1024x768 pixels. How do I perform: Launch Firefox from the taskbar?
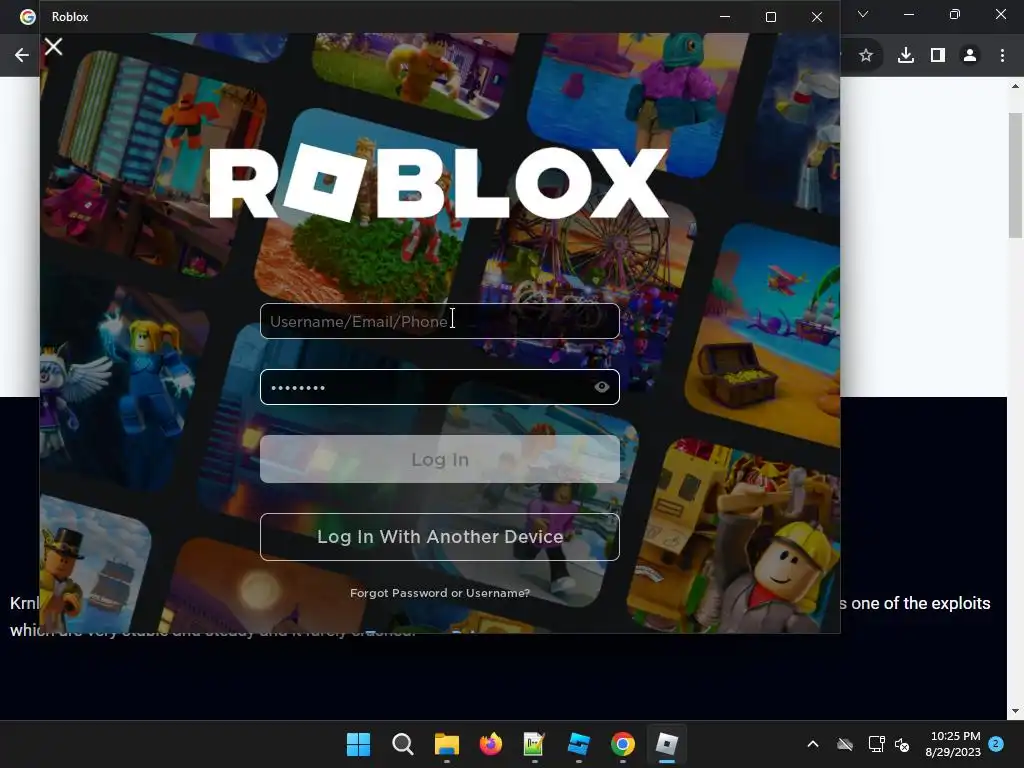[x=490, y=744]
